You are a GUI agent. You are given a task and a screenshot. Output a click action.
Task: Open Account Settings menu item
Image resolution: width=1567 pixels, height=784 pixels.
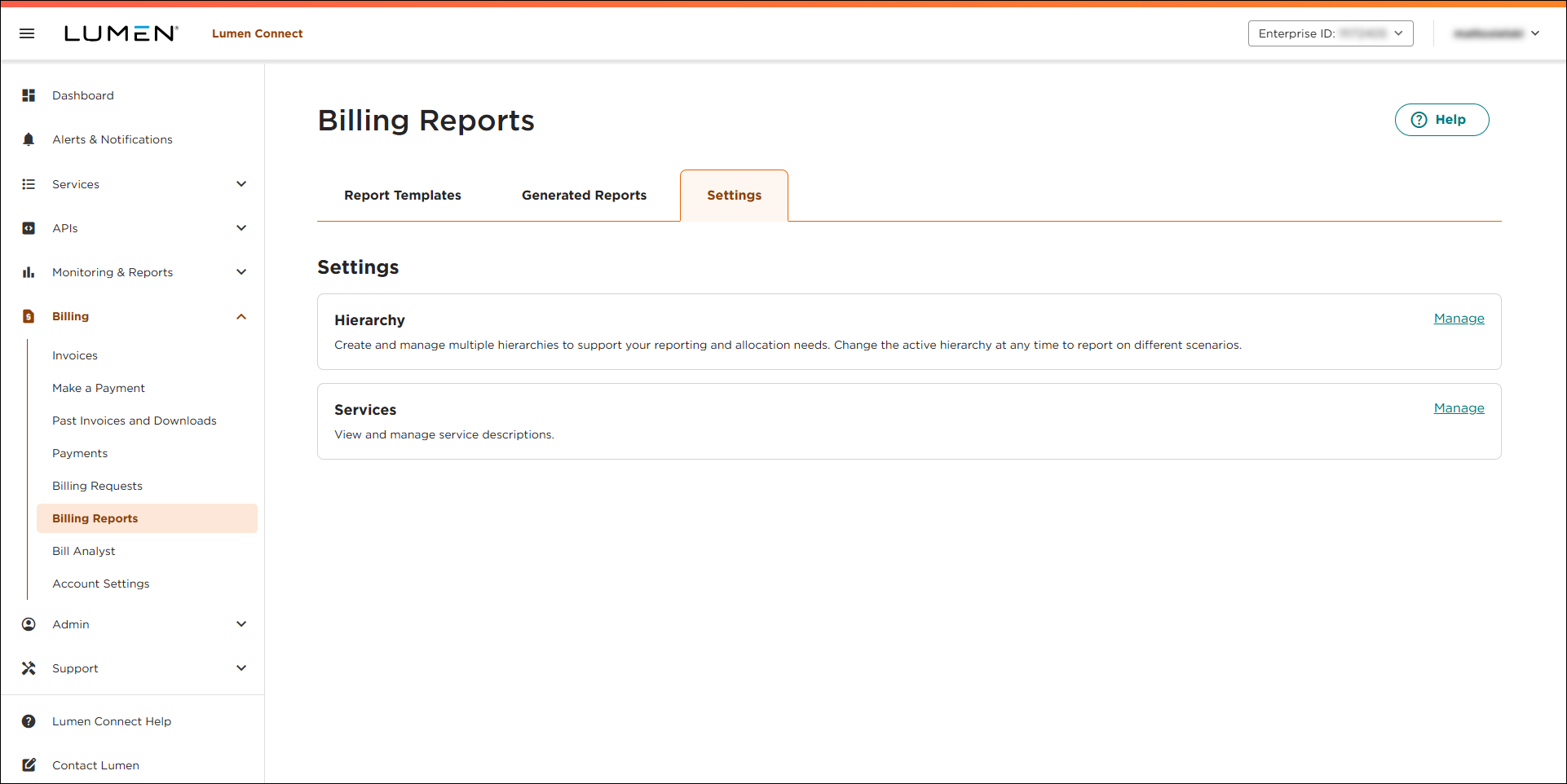coord(101,584)
